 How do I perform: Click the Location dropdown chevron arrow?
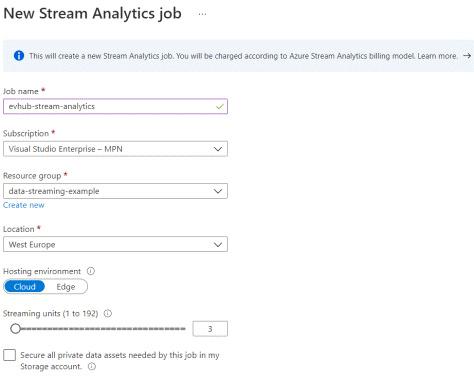pos(218,244)
